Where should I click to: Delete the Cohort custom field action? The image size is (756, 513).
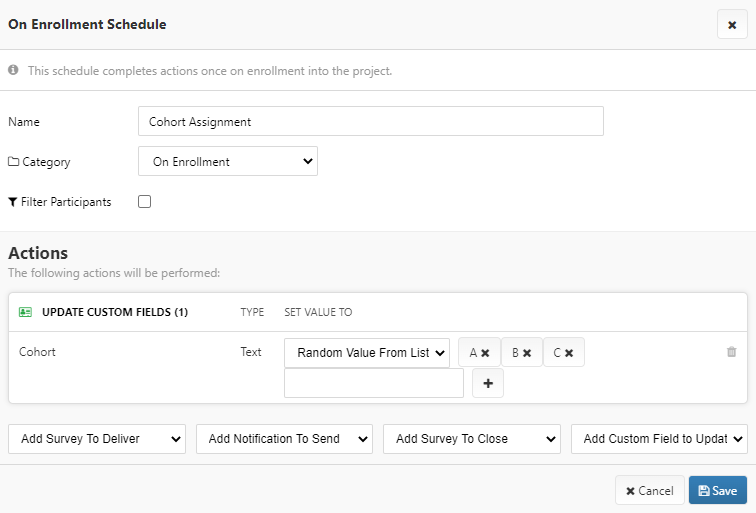(731, 352)
